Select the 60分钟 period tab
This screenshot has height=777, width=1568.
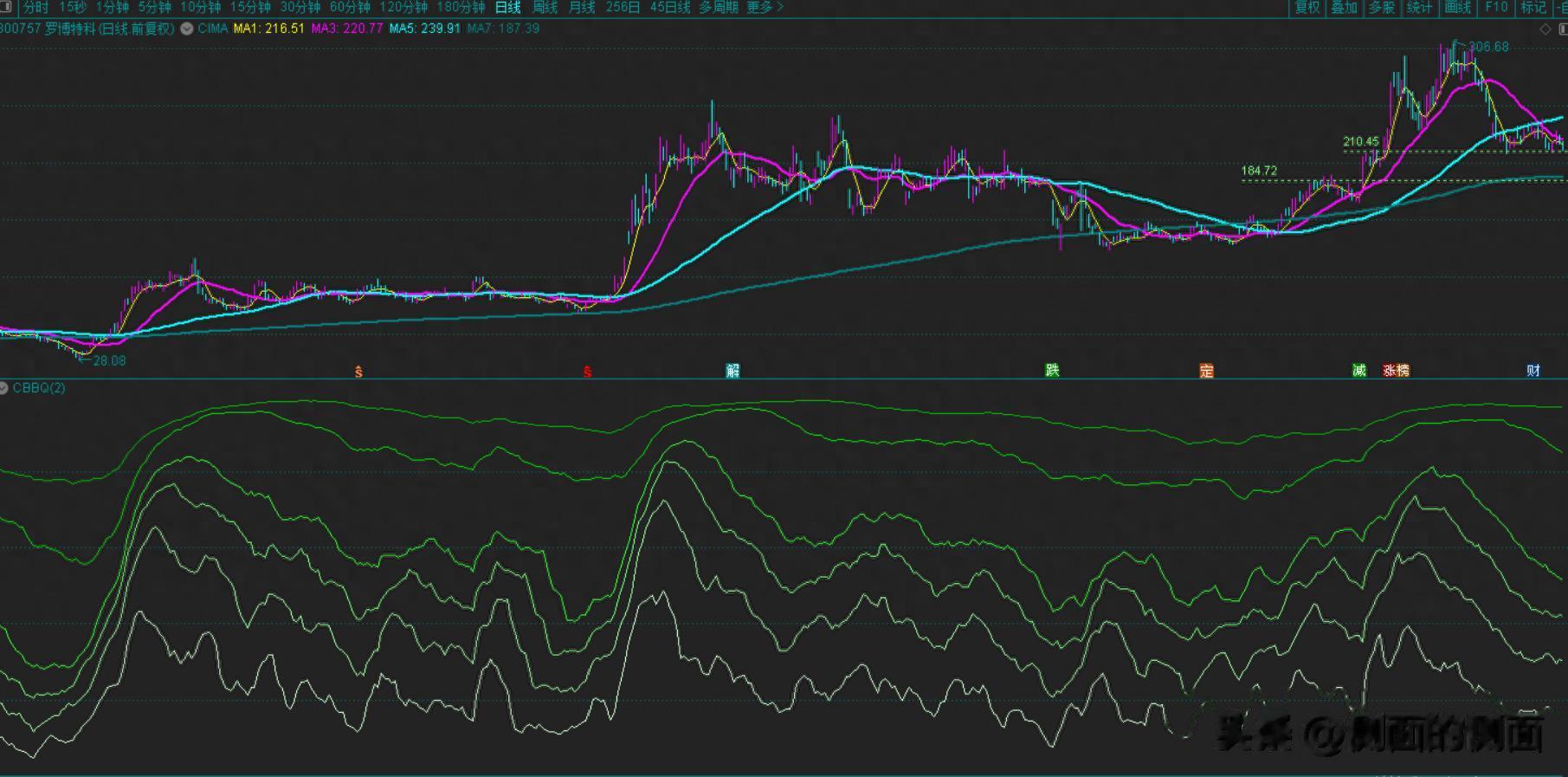click(x=350, y=7)
